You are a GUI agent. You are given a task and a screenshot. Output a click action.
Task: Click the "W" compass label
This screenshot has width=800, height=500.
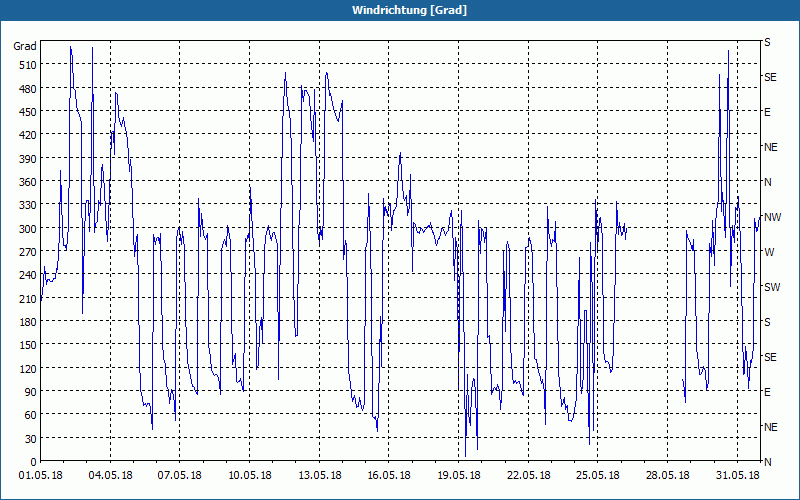pyautogui.click(x=769, y=252)
